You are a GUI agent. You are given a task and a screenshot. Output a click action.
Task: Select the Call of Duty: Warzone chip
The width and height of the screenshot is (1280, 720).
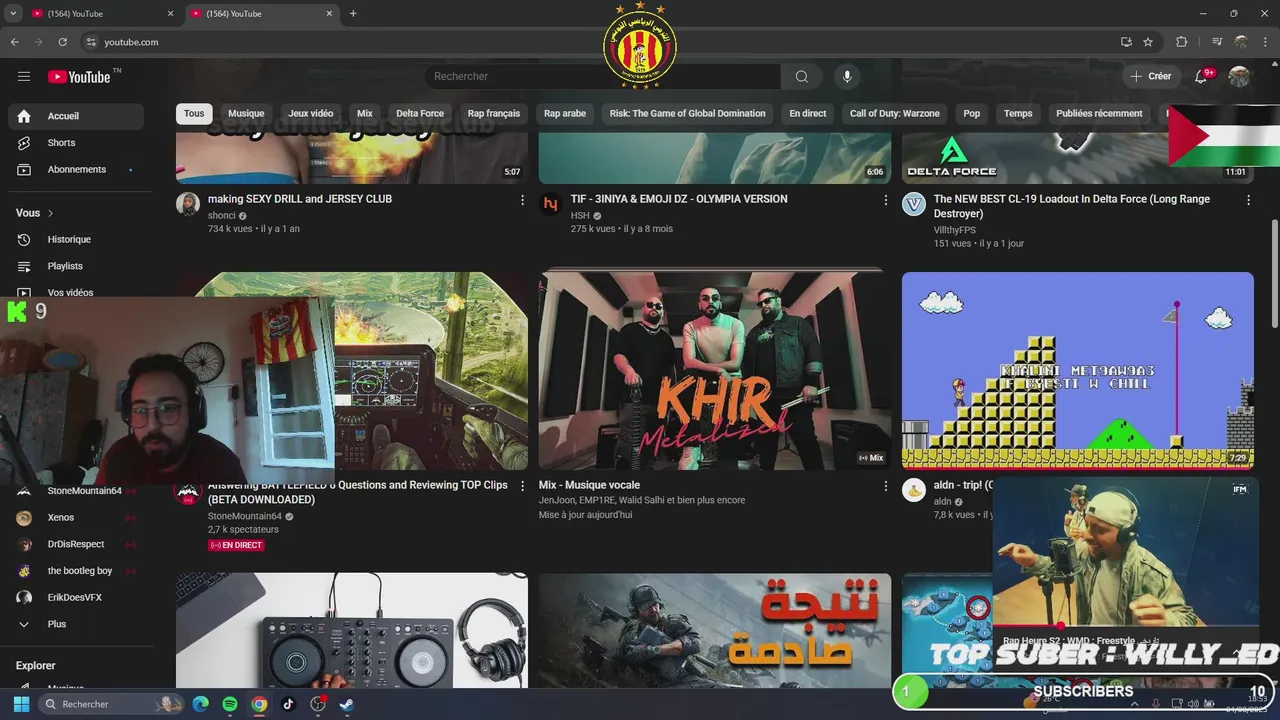895,114
